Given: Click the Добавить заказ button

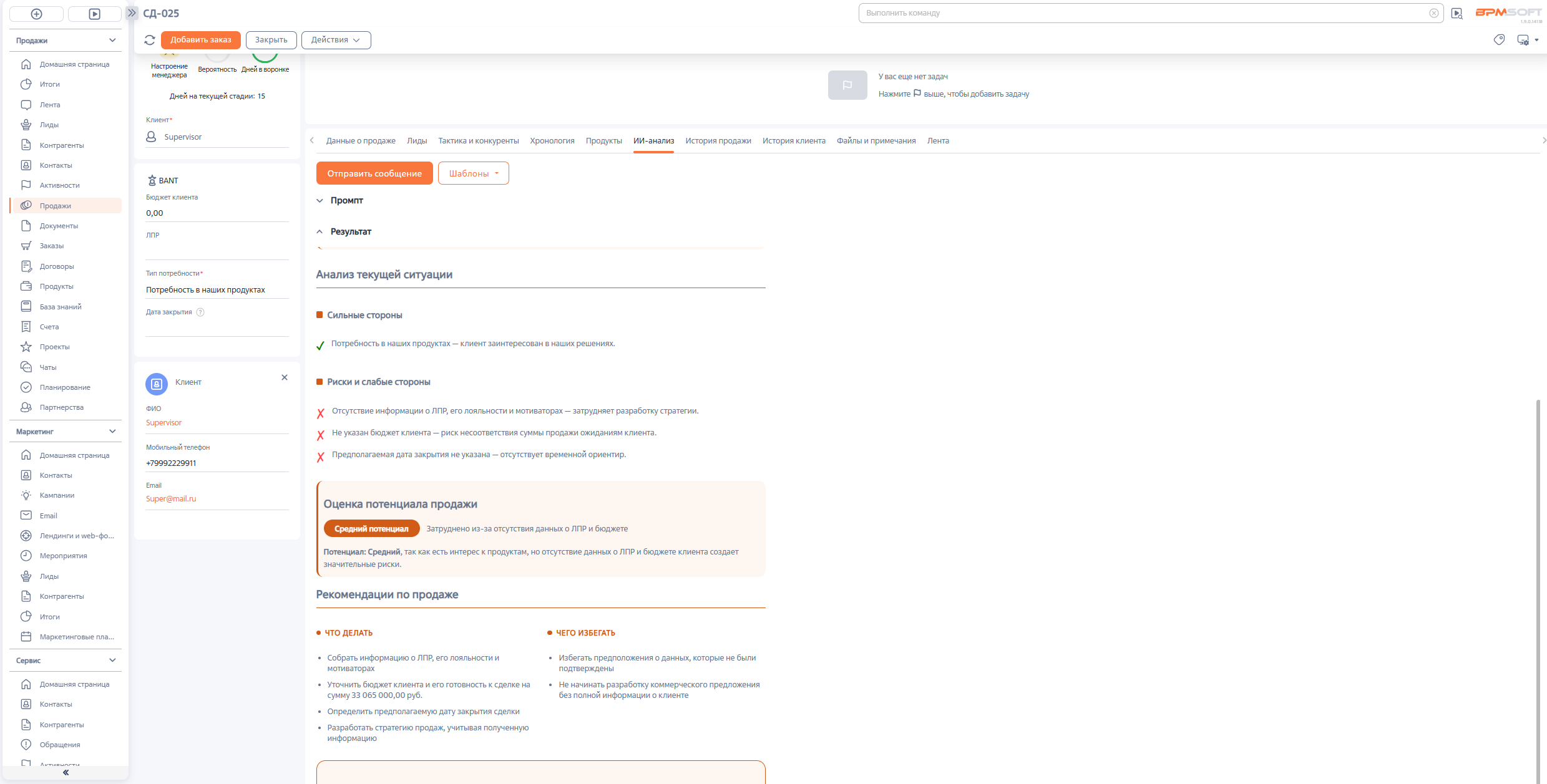Looking at the screenshot, I should [200, 39].
